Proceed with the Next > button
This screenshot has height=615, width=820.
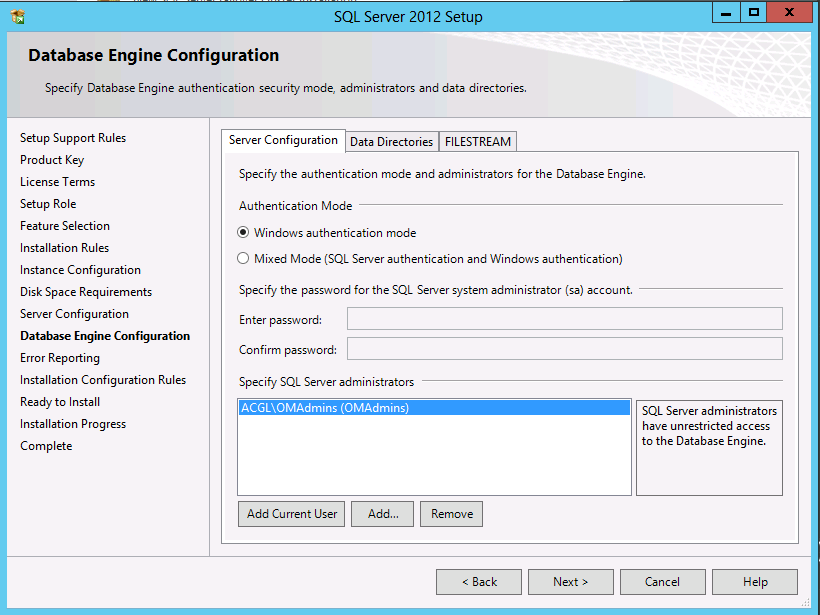[x=571, y=582]
